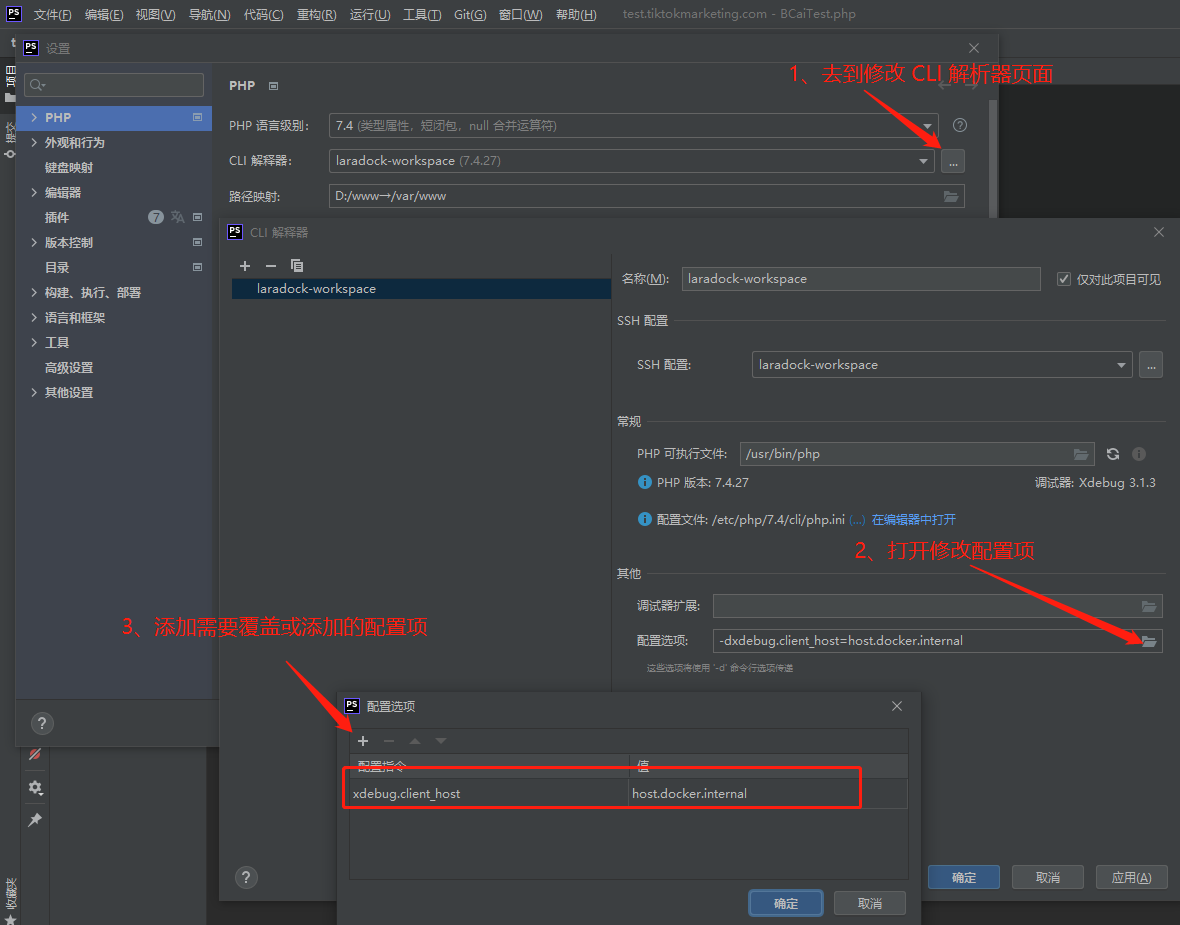The height and width of the screenshot is (925, 1180).
Task: Copy the selected CLI interpreter
Action: point(297,266)
